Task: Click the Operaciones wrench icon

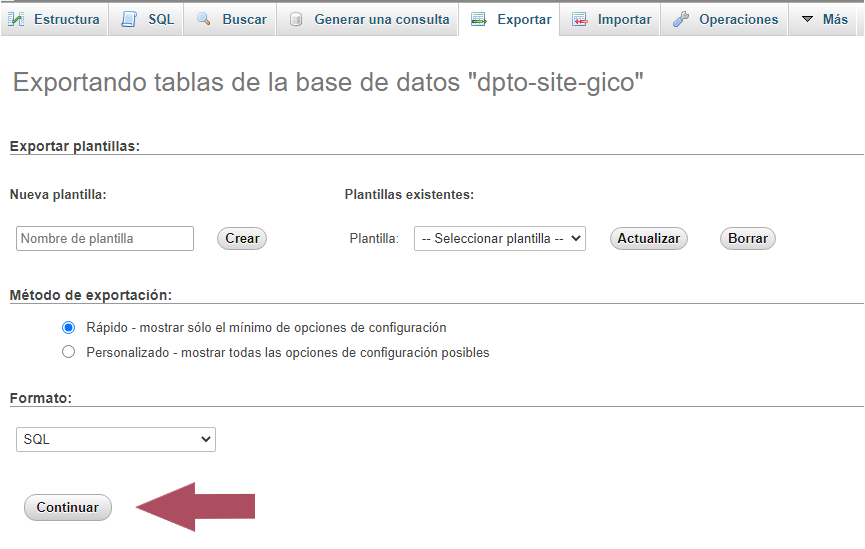Action: coord(681,19)
